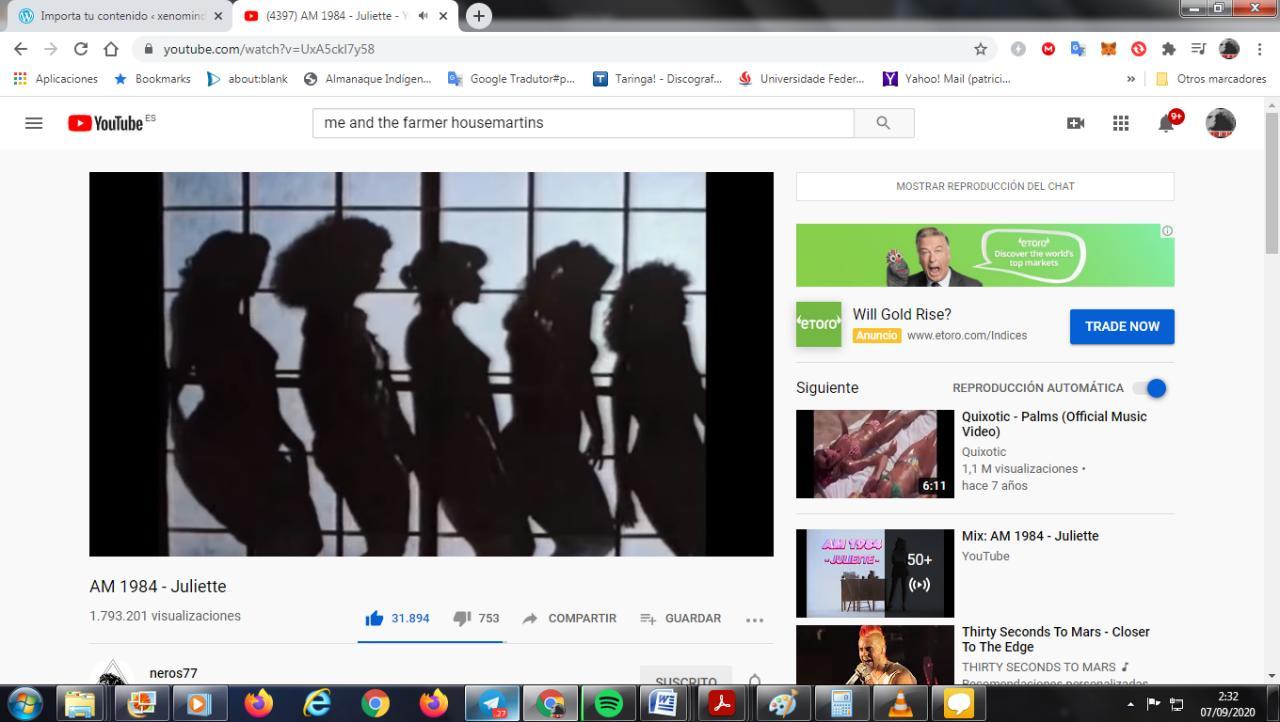The height and width of the screenshot is (722, 1280).
Task: Click the eToro banner ad image
Action: click(985, 255)
